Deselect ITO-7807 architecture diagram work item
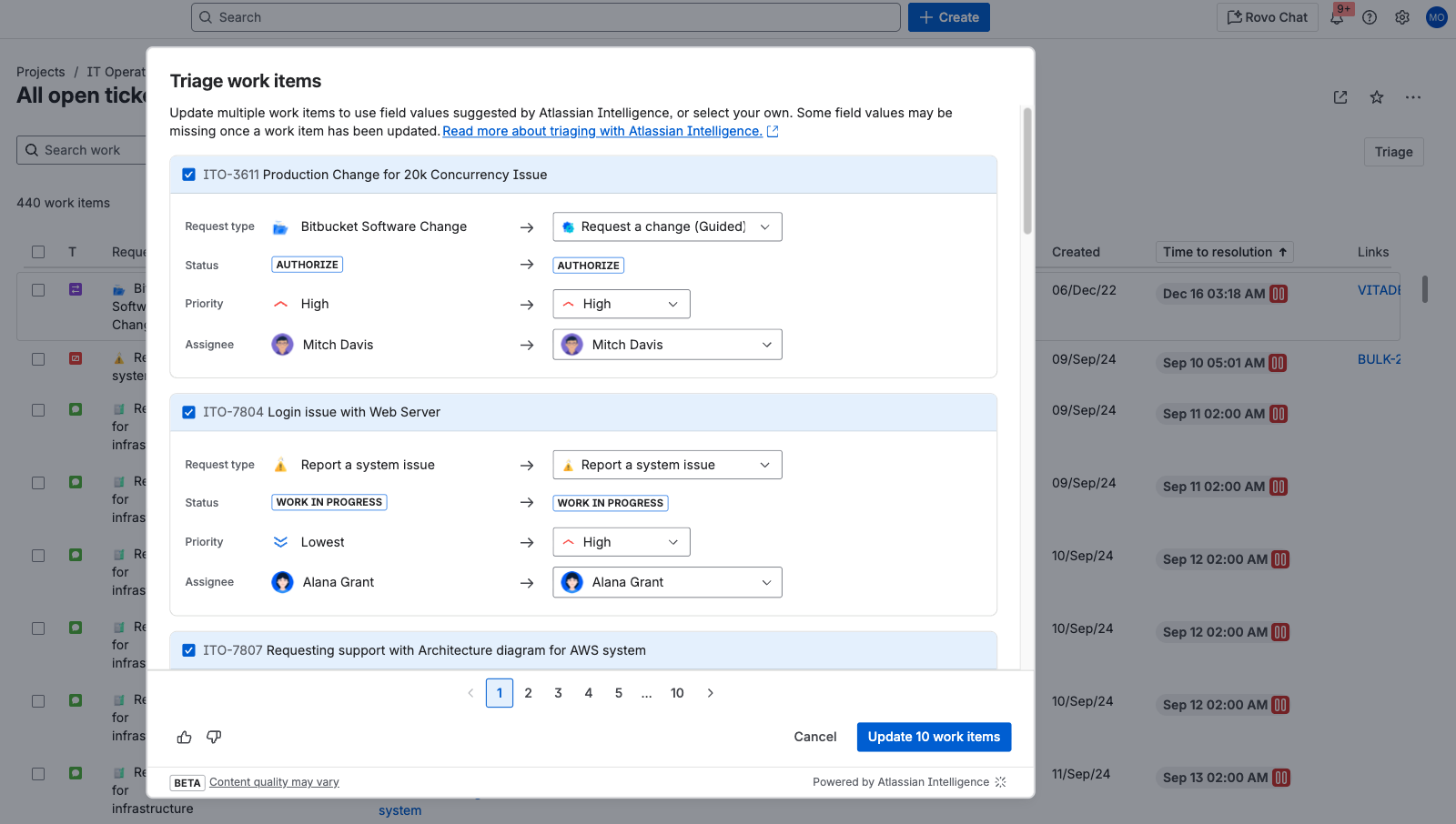The image size is (1456, 824). [x=188, y=650]
